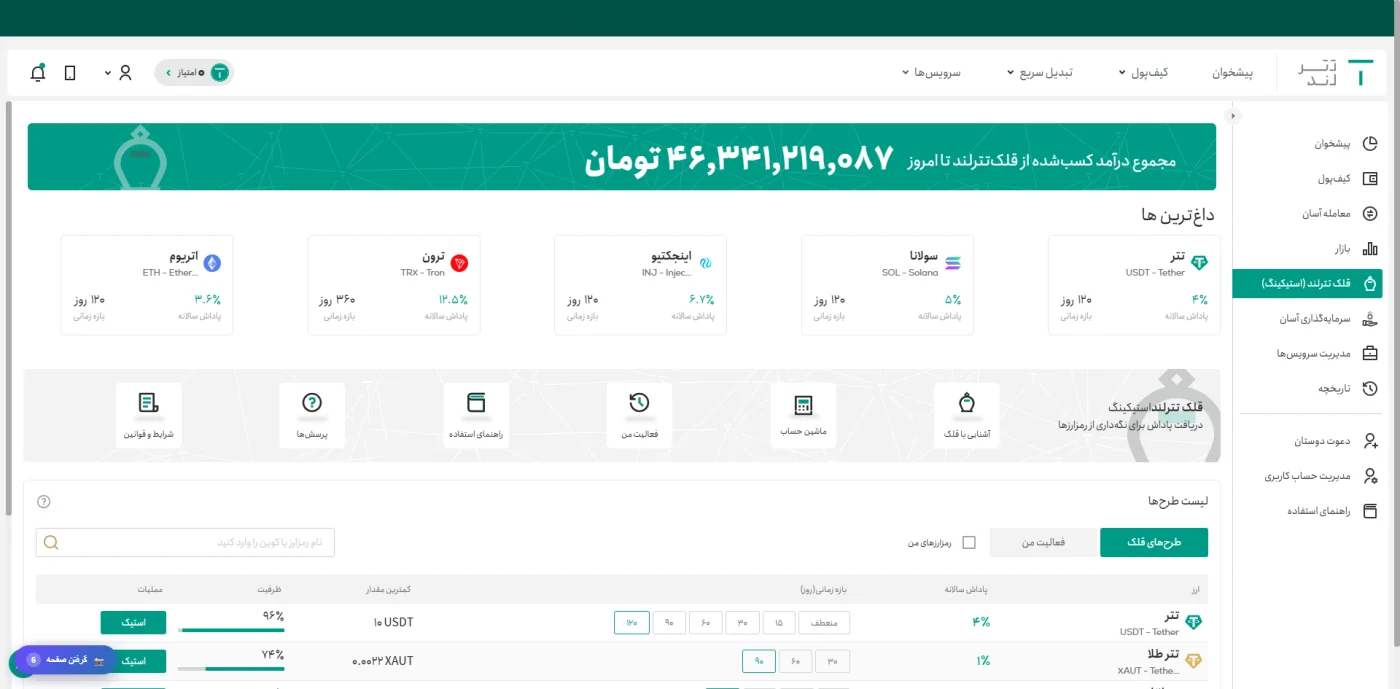Click استیک button for تتر طلا XAUT
The image size is (1400, 689).
[x=133, y=661]
